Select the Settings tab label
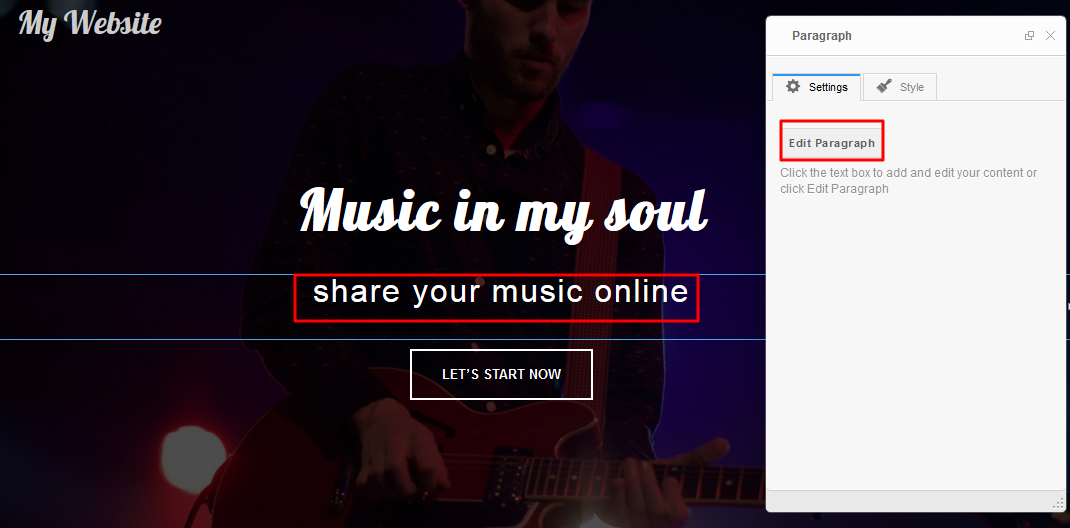The image size is (1070, 528). (828, 87)
